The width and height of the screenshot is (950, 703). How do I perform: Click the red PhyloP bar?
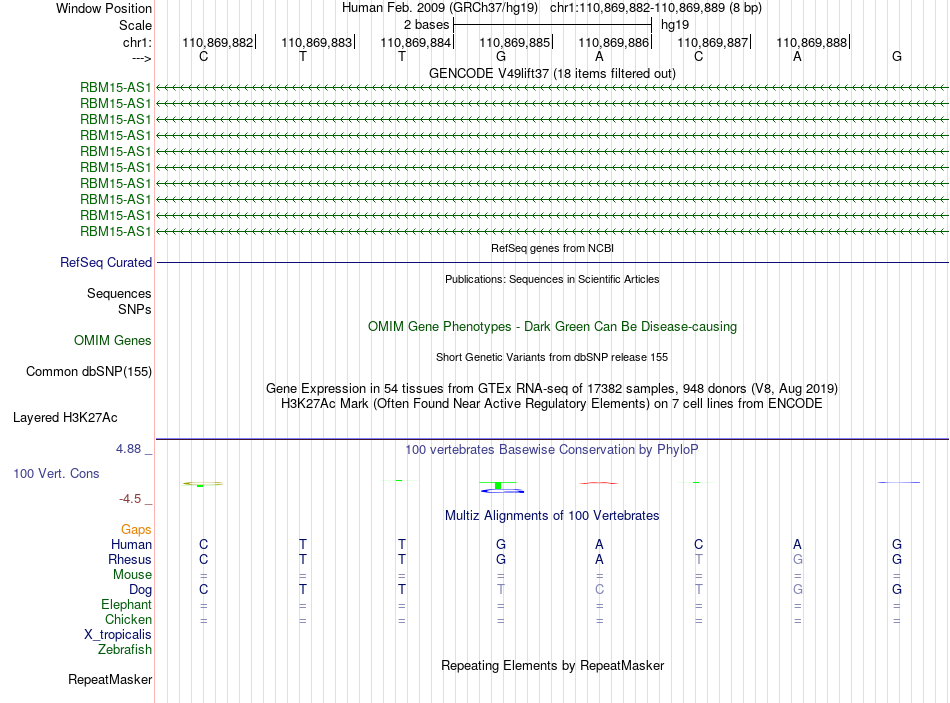599,483
